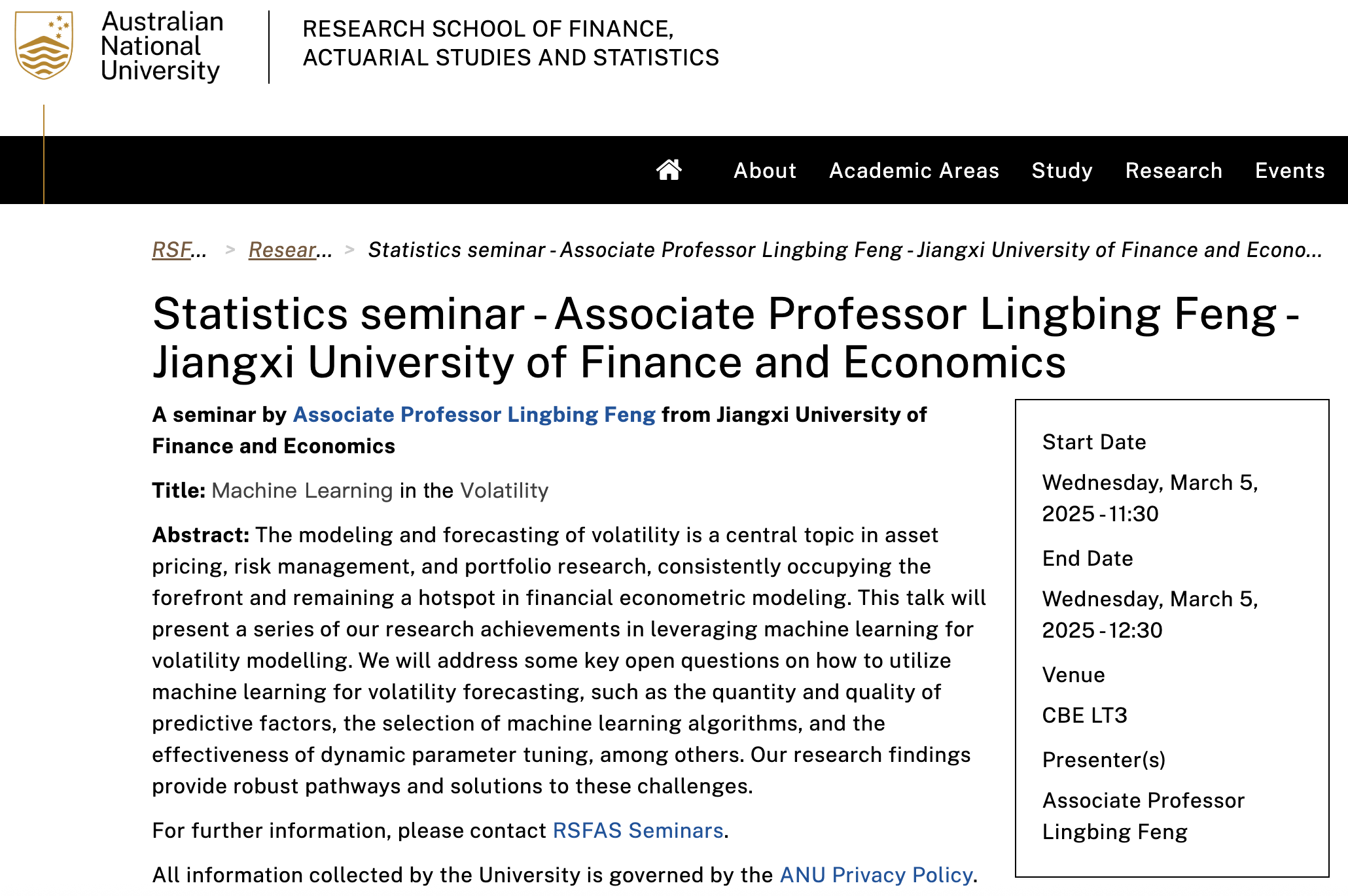Click the current page breadcrumb text
This screenshot has height=896, width=1348.
[x=844, y=250]
